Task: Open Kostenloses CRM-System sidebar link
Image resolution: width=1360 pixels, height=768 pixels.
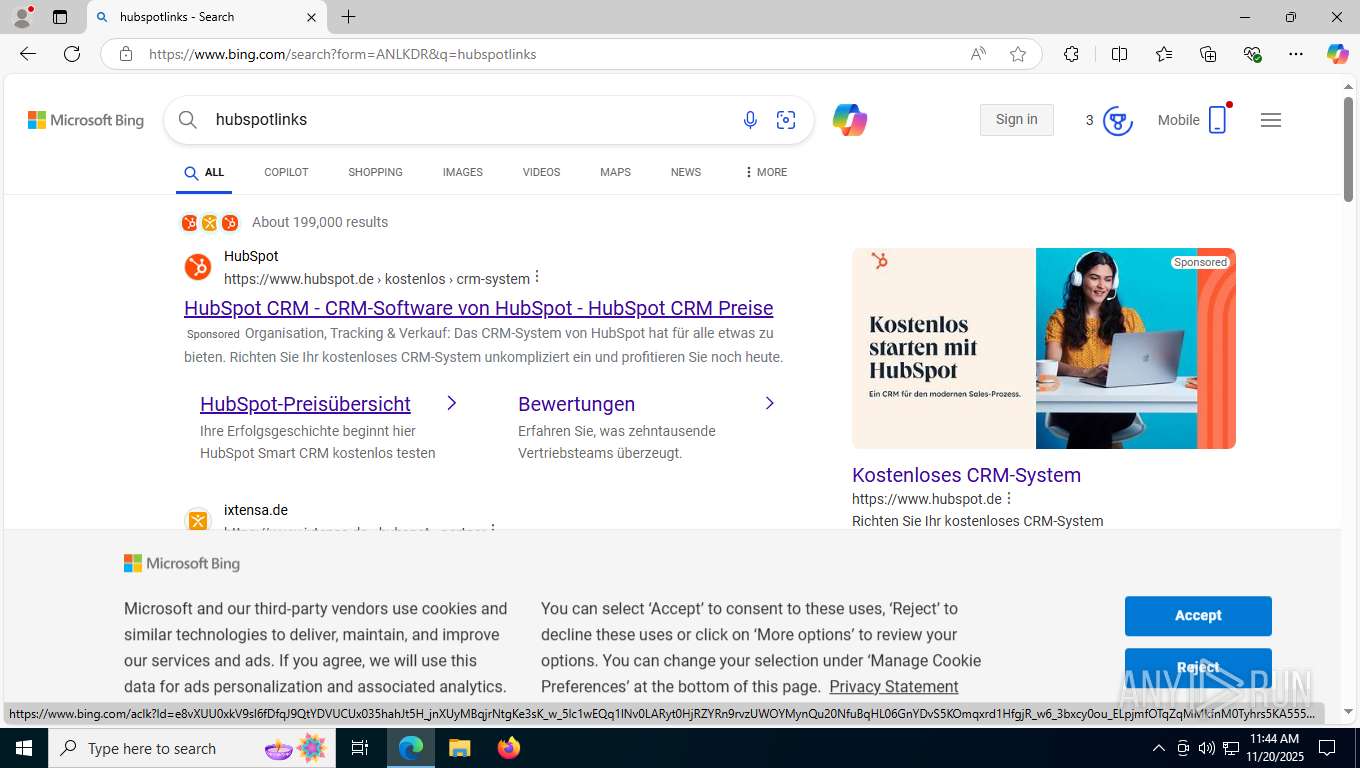Action: pyautogui.click(x=966, y=475)
